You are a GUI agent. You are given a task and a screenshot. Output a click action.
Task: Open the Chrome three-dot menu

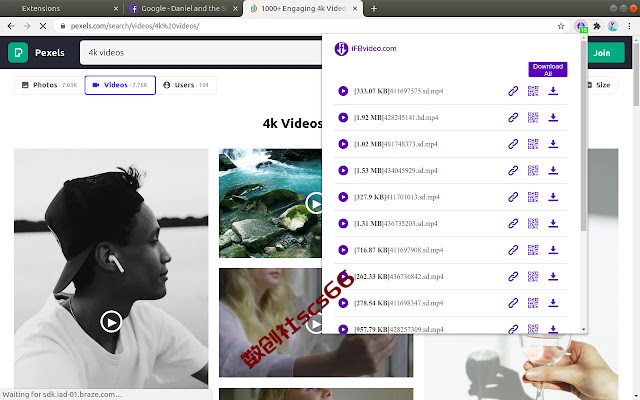629,26
